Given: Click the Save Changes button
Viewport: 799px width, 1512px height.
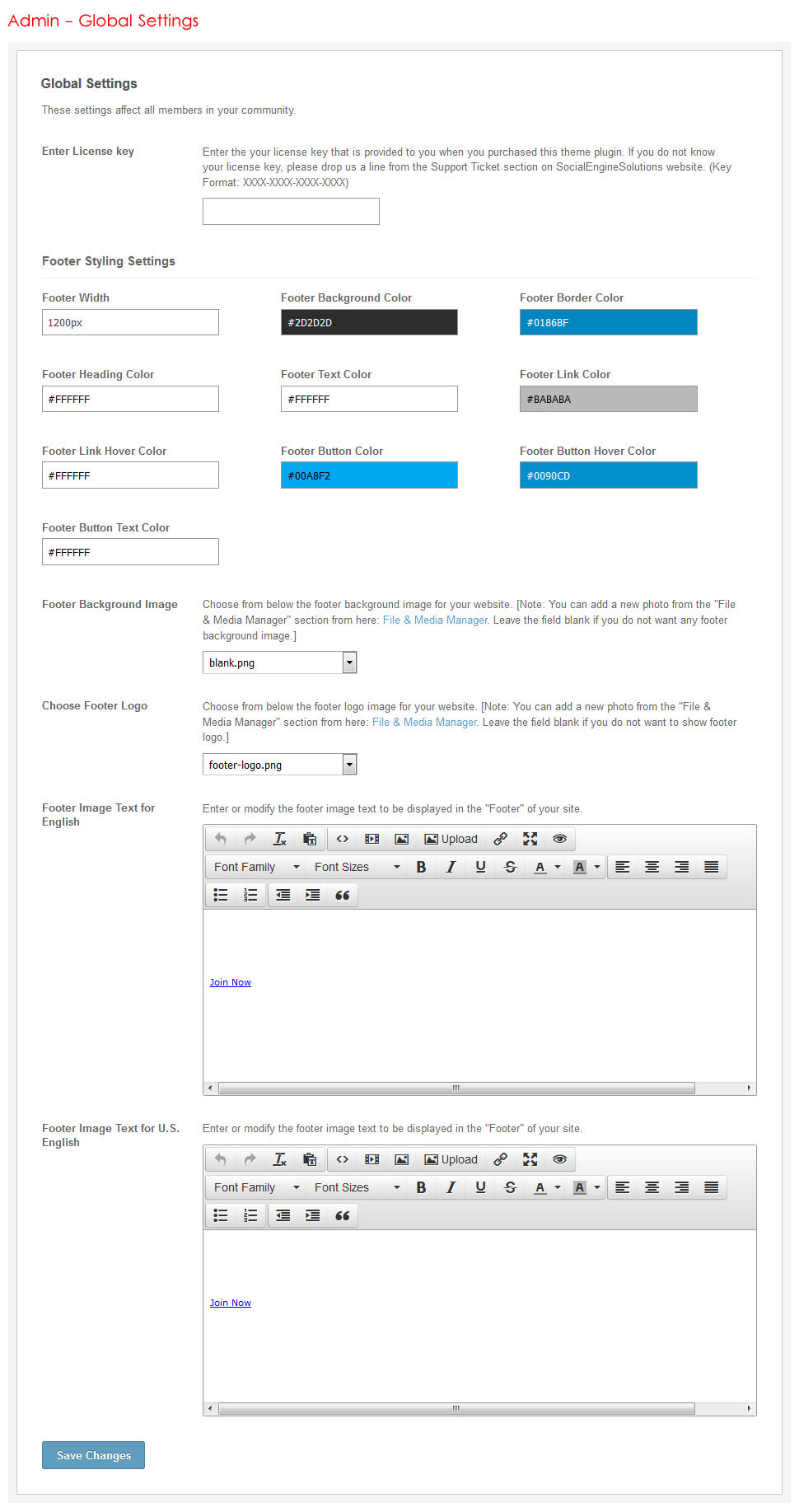Looking at the screenshot, I should pyautogui.click(x=93, y=1455).
